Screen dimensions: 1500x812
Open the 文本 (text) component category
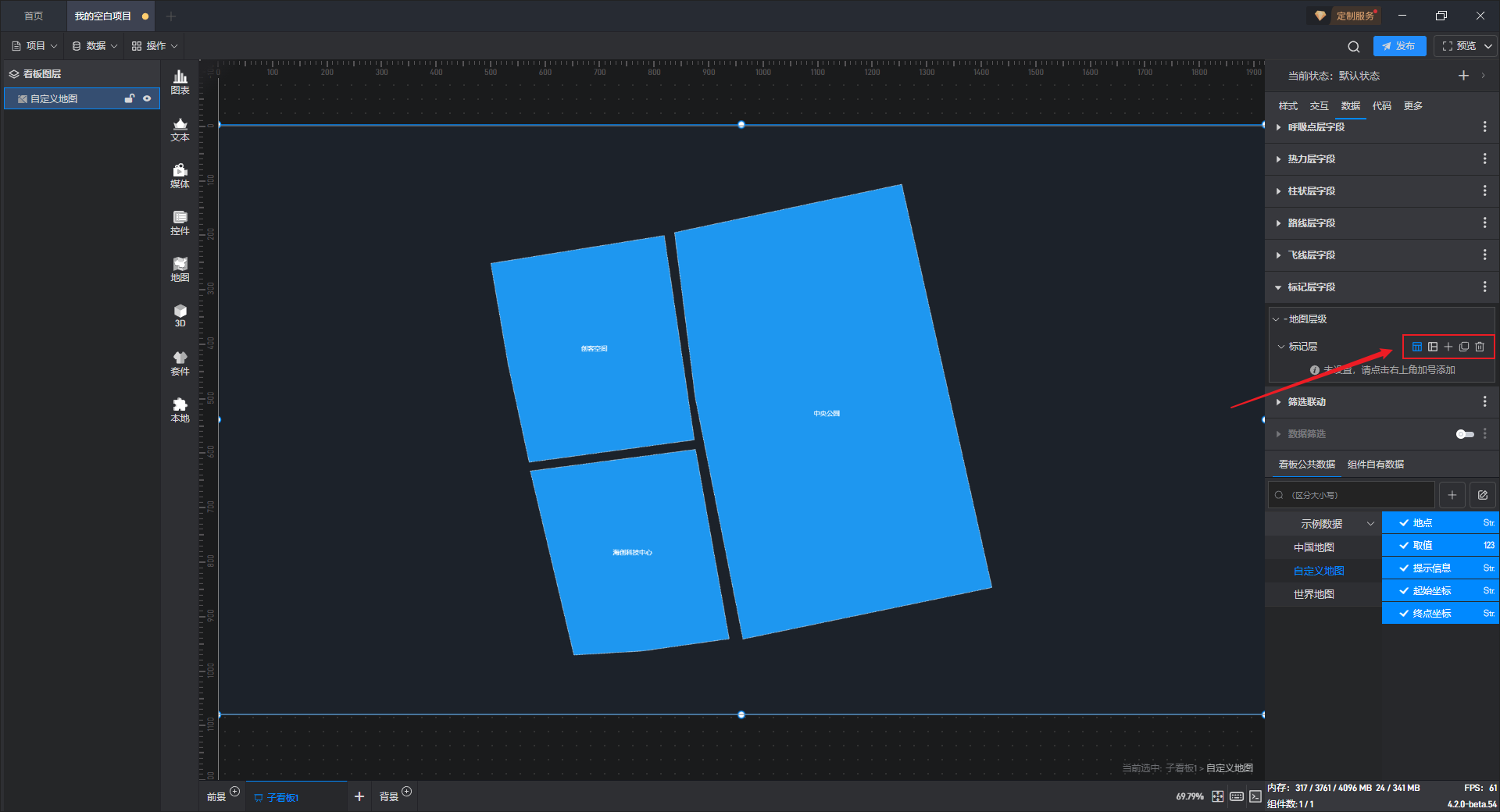(180, 129)
